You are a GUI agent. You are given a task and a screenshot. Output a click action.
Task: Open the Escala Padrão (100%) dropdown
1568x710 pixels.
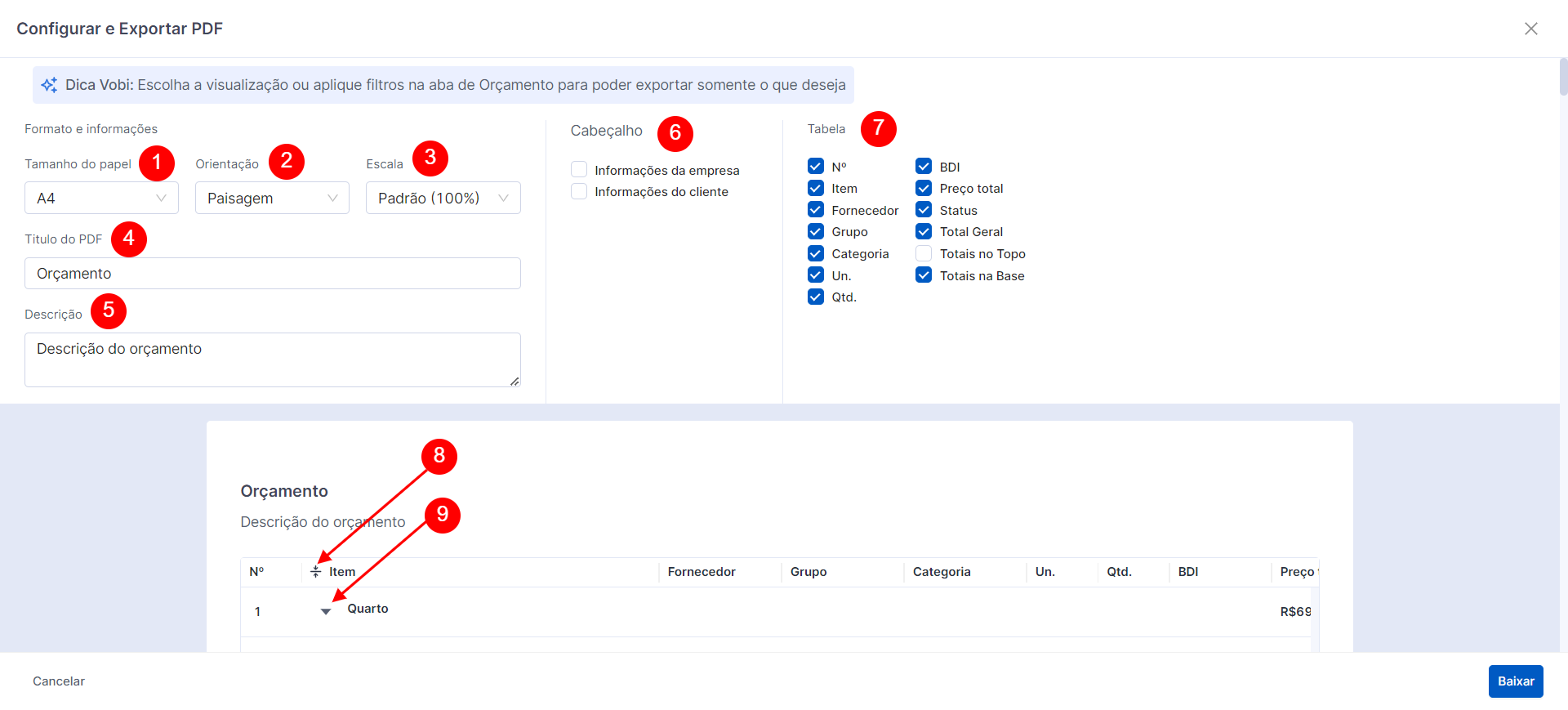click(443, 199)
